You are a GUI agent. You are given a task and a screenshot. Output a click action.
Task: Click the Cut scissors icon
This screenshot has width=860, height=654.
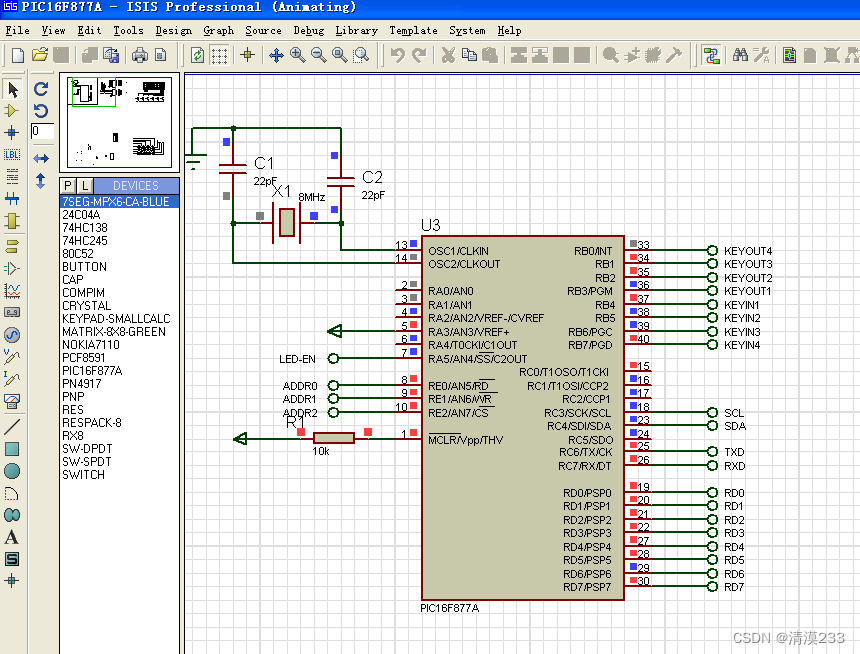pos(449,55)
